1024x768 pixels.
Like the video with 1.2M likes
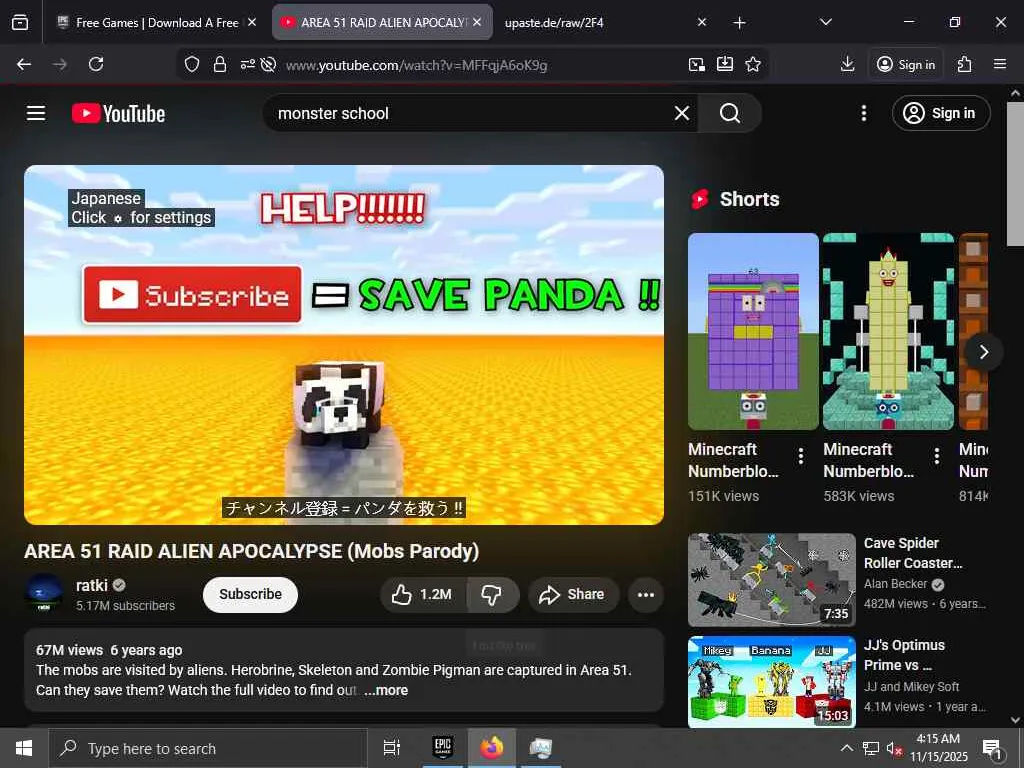[x=423, y=594]
